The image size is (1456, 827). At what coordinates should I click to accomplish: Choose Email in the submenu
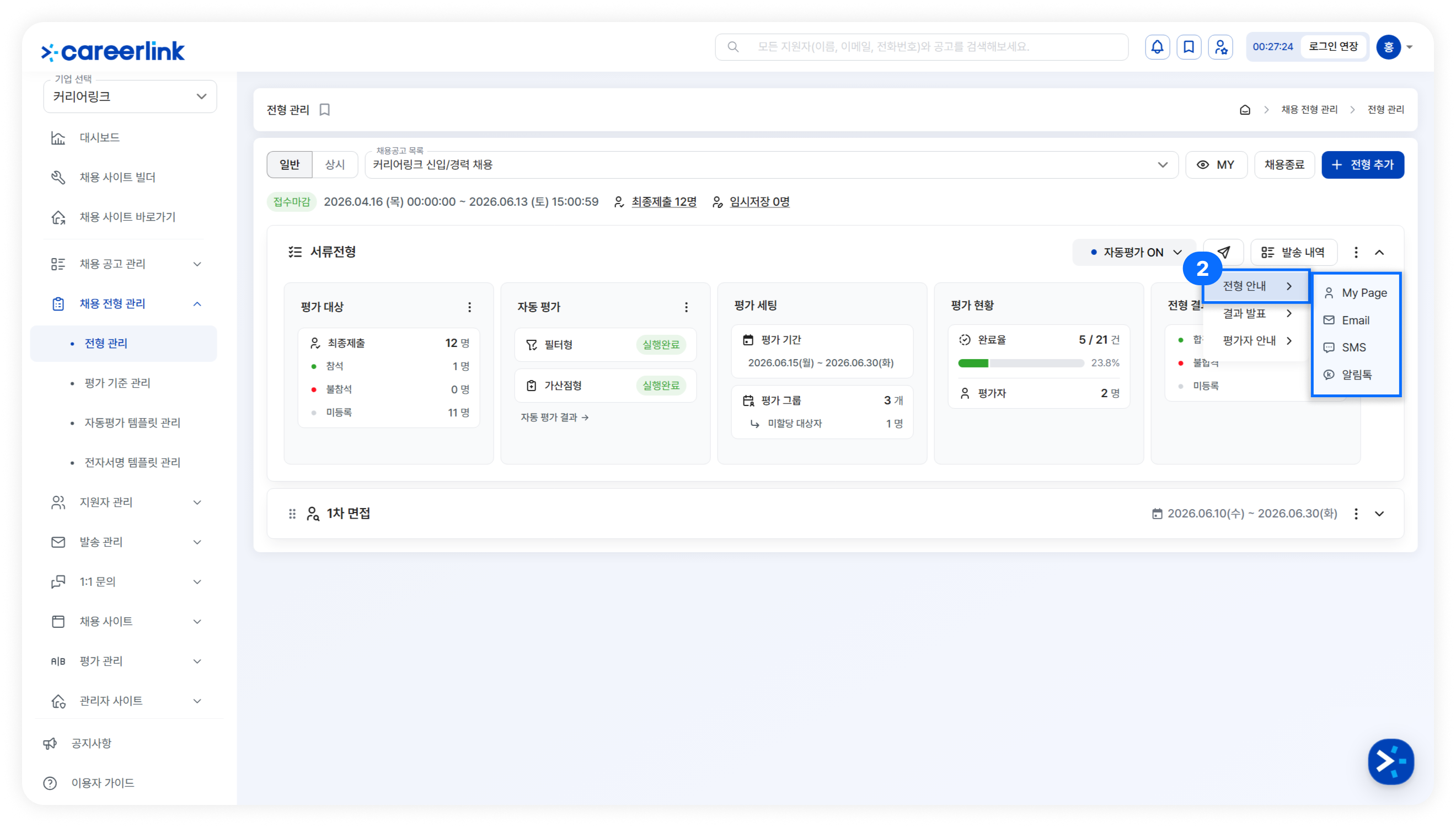pos(1356,321)
